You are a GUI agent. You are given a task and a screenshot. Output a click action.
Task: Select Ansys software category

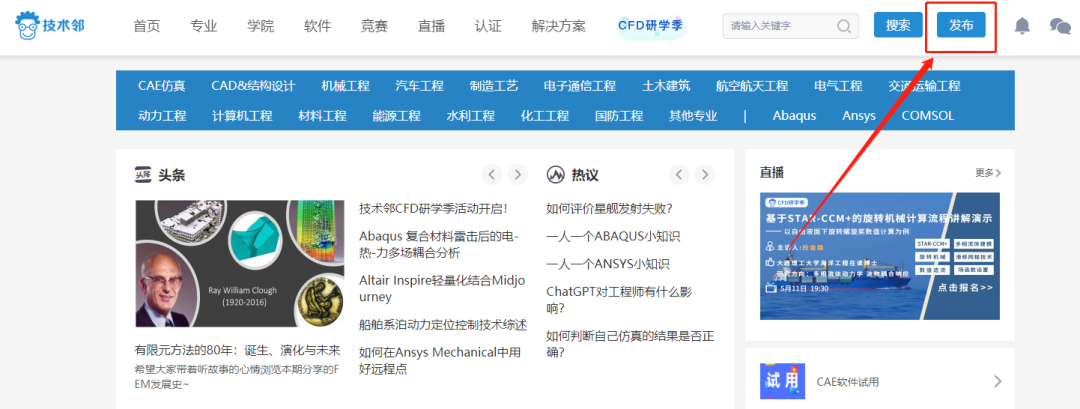pyautogui.click(x=859, y=116)
